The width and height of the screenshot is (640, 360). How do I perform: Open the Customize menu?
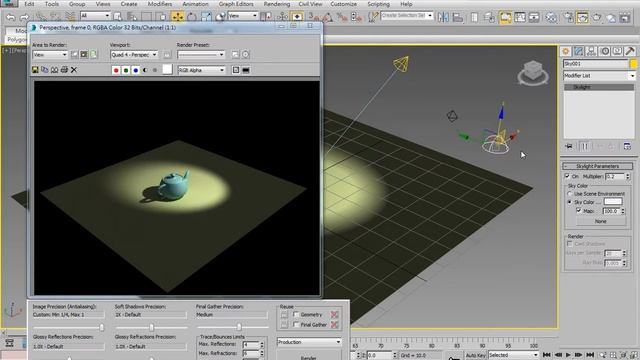tap(343, 4)
